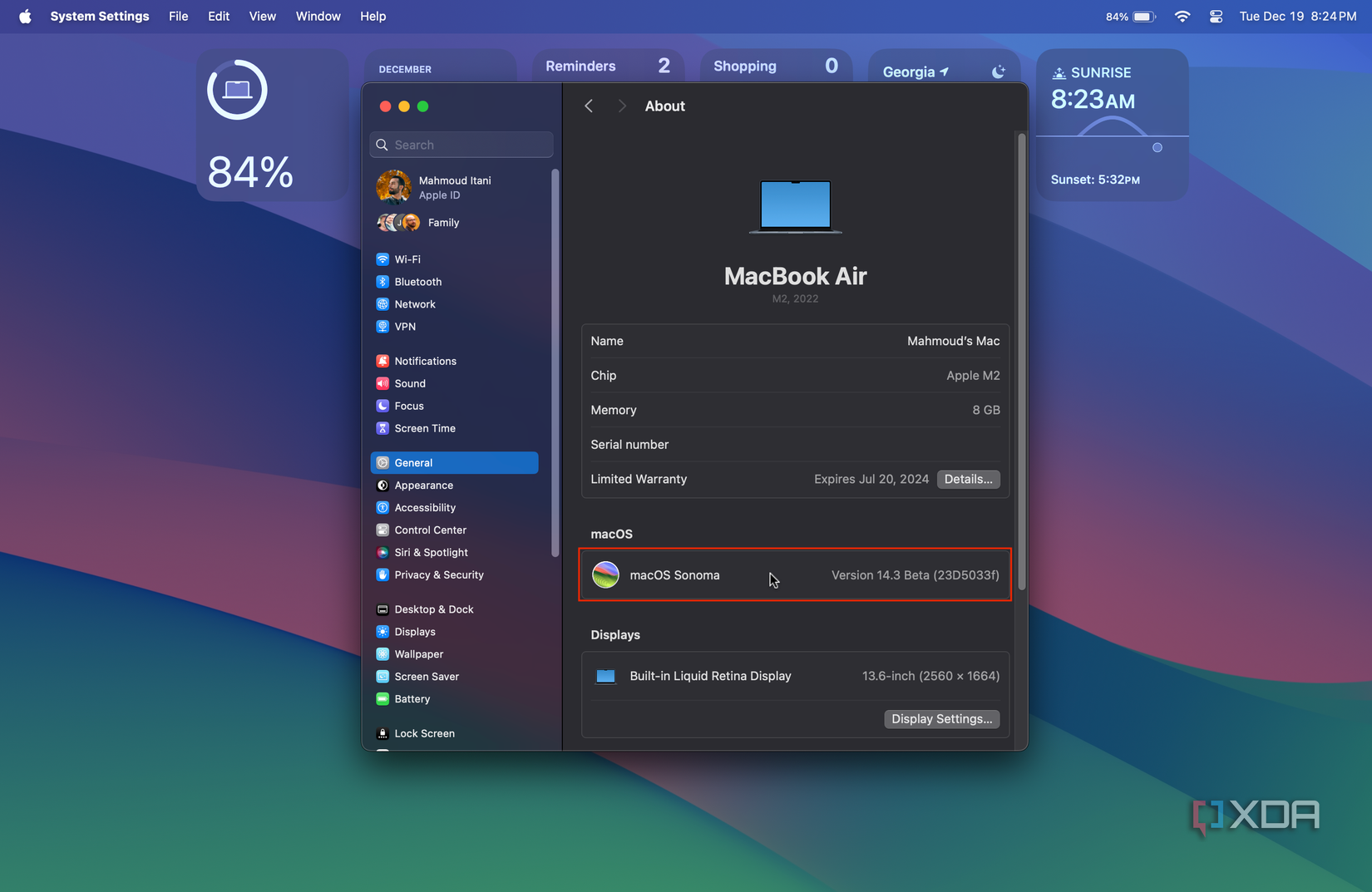Select the Network icon in the sidebar
The image size is (1372, 892).
(x=382, y=304)
